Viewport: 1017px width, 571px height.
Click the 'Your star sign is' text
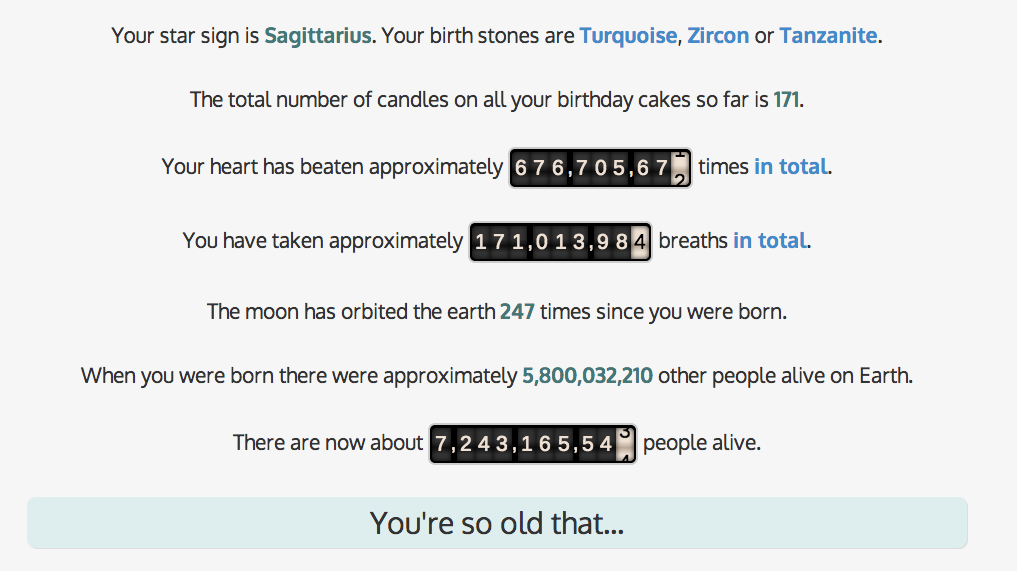click(x=185, y=36)
